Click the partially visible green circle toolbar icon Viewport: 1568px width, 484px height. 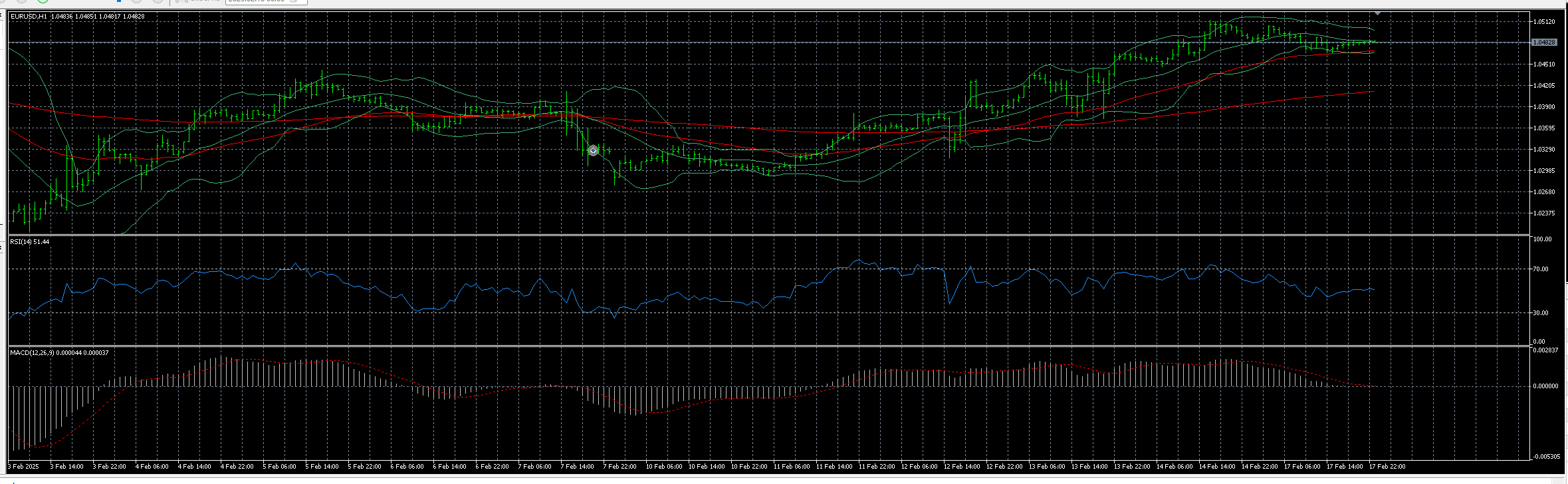[x=43, y=1]
